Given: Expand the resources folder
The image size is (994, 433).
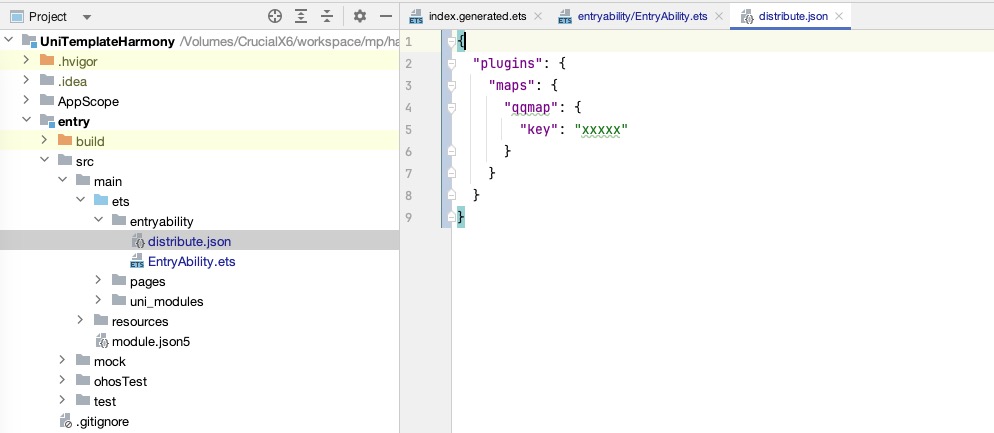Looking at the screenshot, I should (x=80, y=321).
